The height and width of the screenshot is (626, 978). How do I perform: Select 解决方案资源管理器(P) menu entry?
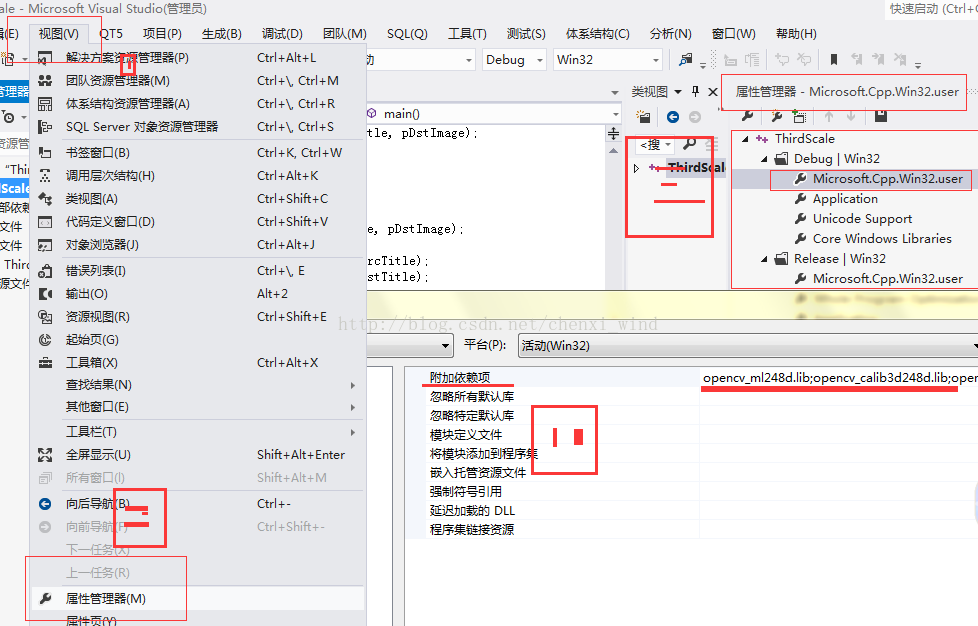(x=197, y=57)
